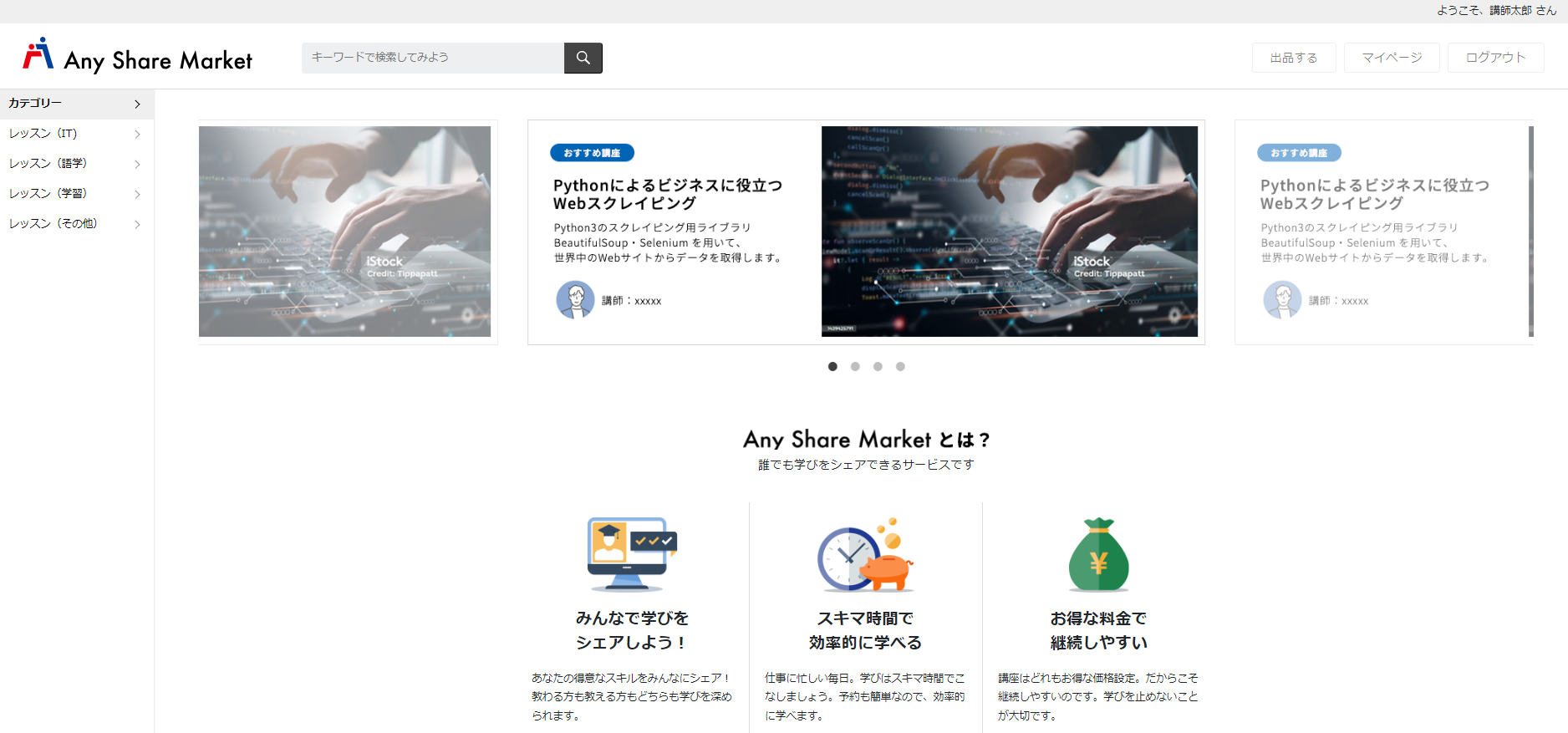Click the faded left carousel slide image
Screen dimensions: 1568x733
pos(344,232)
